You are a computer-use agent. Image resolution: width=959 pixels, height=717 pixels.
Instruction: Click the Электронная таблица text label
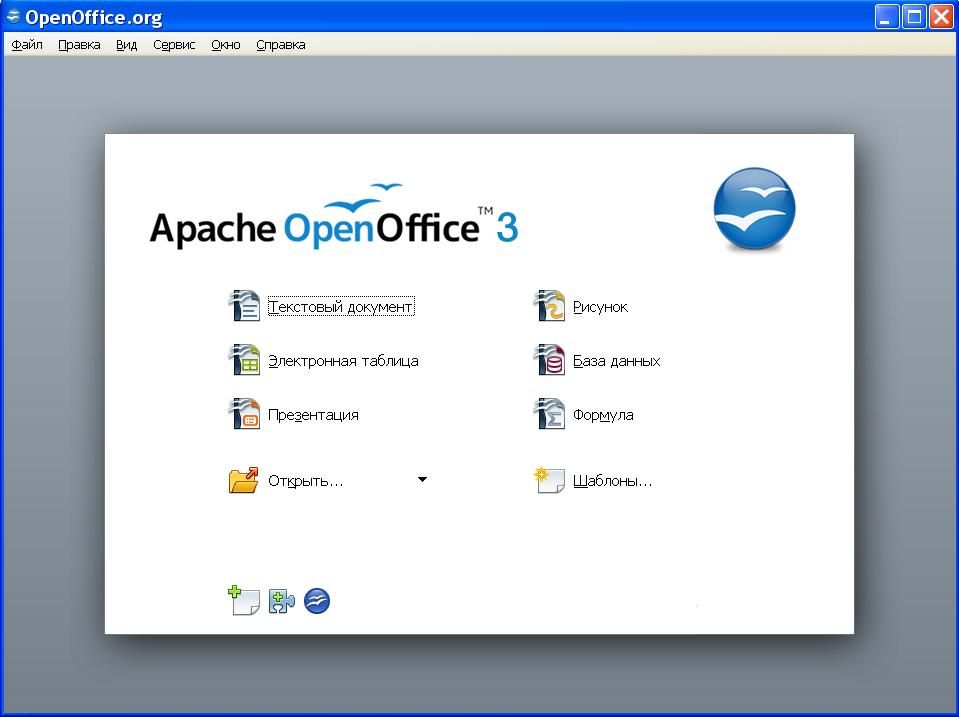coord(343,361)
